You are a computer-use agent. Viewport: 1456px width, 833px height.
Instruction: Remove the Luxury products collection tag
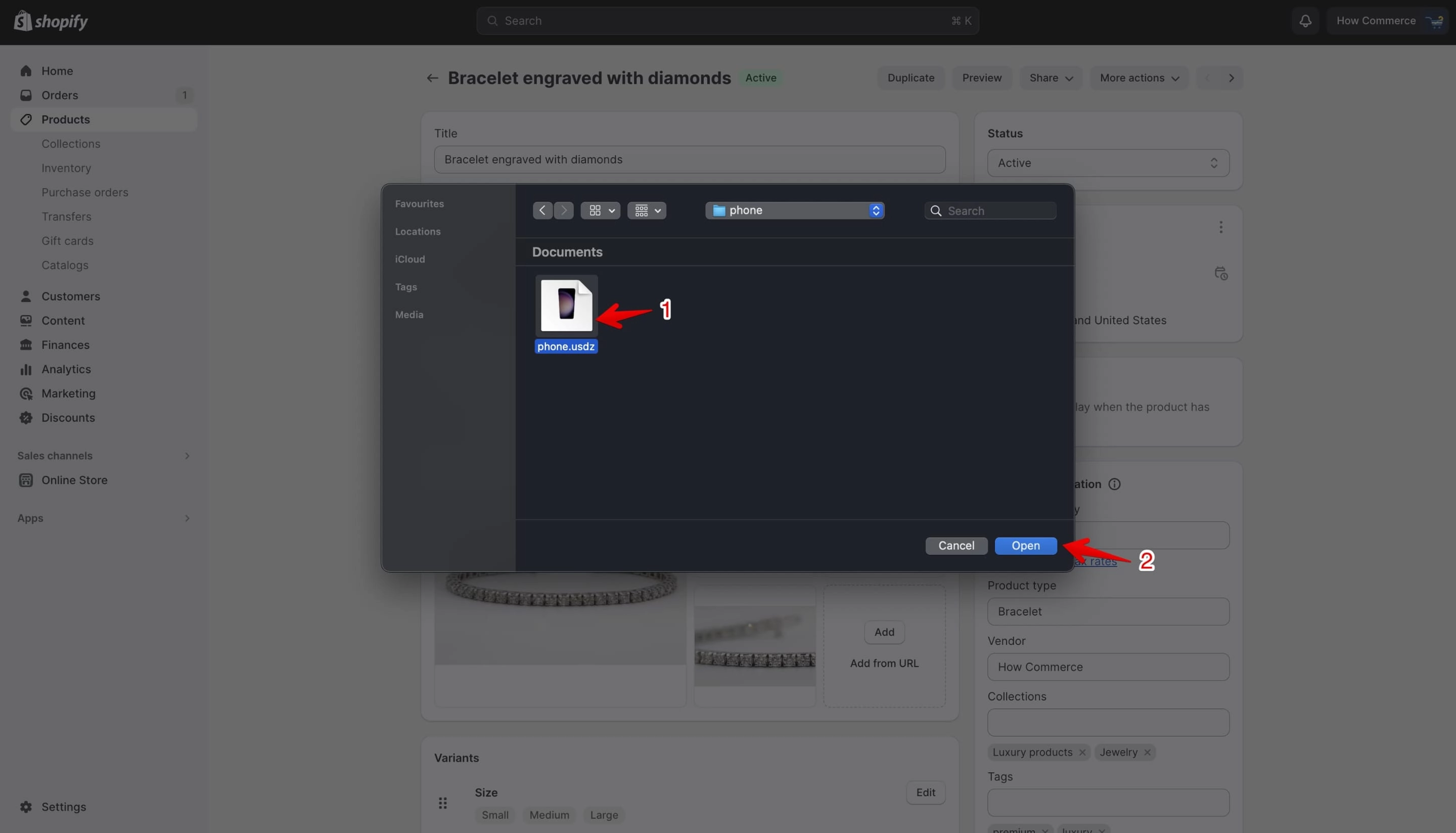tap(1082, 753)
